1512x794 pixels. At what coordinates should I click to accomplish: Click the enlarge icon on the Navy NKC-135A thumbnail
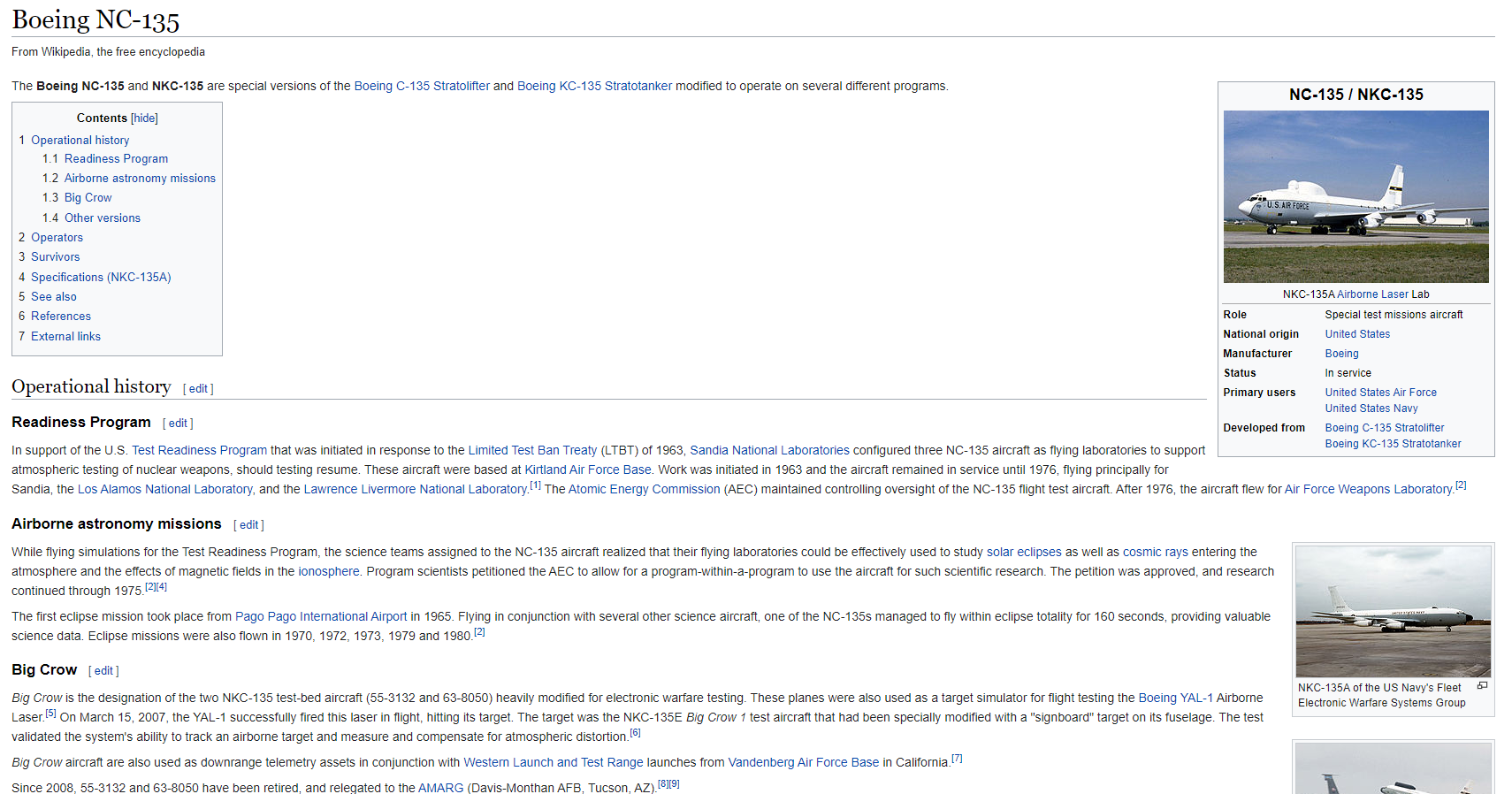tap(1482, 686)
